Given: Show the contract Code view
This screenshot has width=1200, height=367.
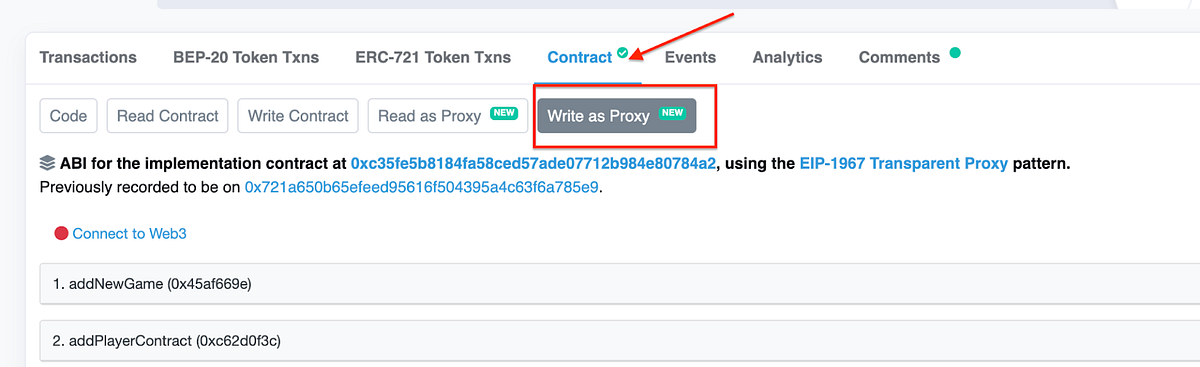Looking at the screenshot, I should pyautogui.click(x=68, y=116).
